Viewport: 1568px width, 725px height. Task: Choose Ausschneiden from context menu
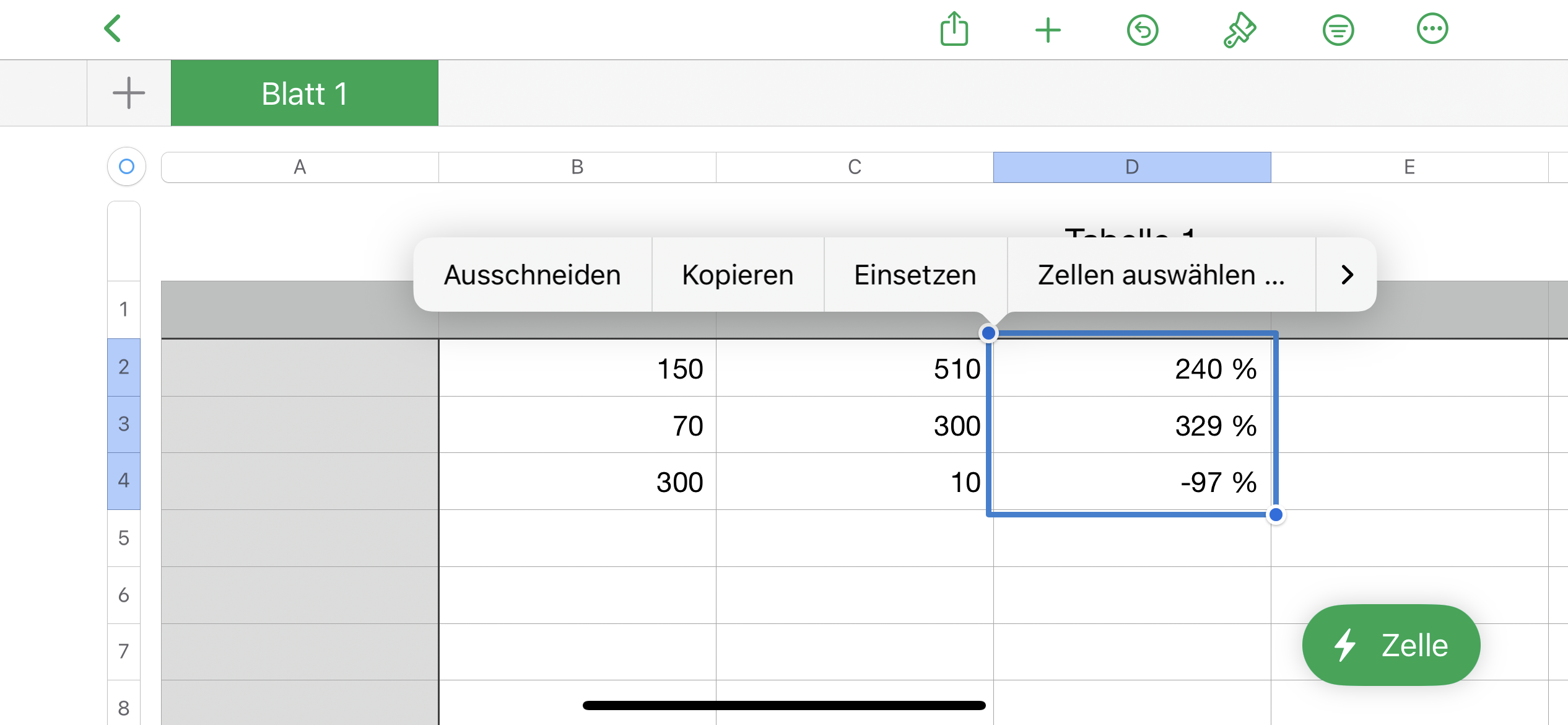tap(532, 275)
